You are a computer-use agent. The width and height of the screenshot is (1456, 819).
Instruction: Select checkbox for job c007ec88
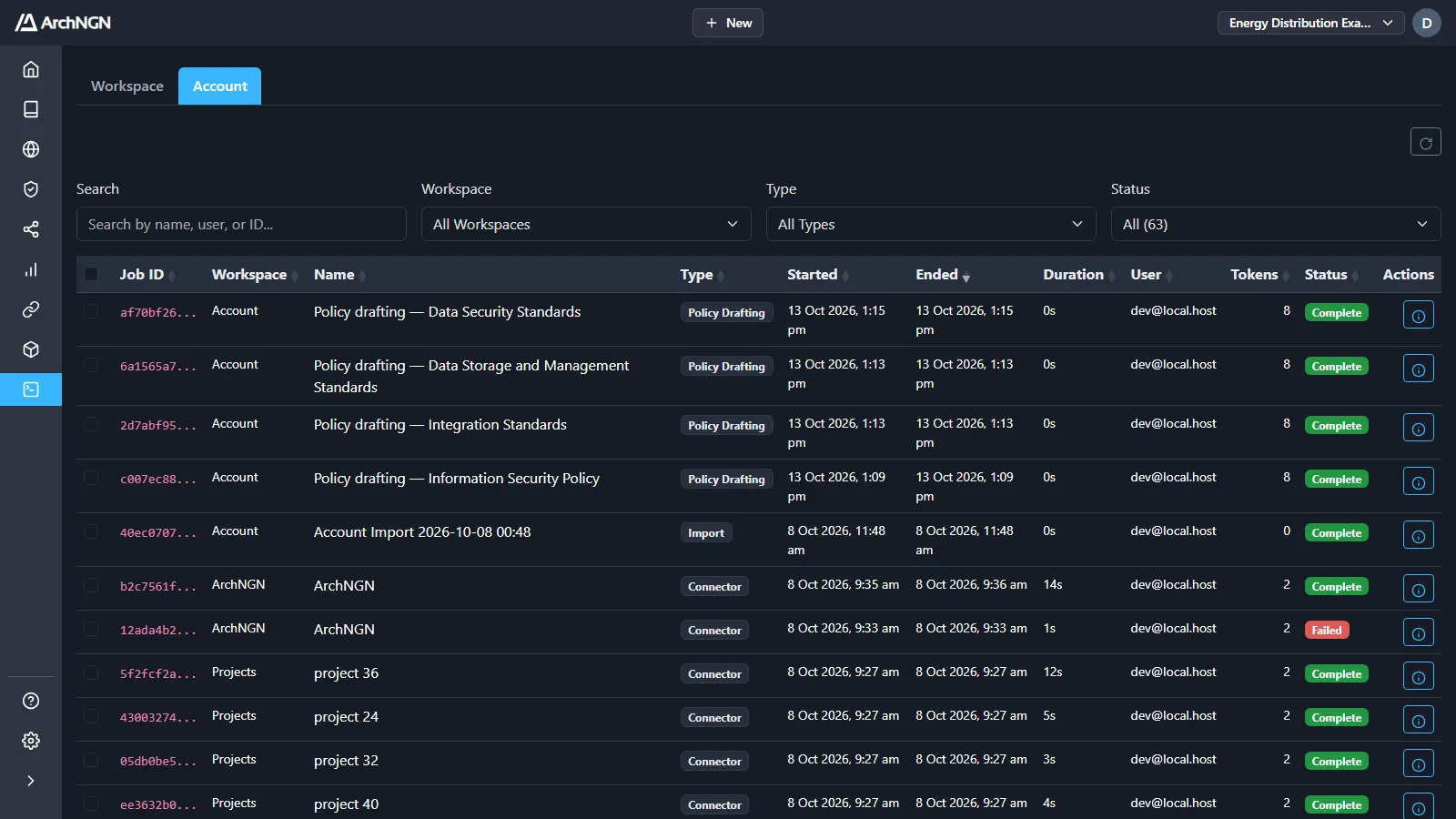tap(91, 478)
